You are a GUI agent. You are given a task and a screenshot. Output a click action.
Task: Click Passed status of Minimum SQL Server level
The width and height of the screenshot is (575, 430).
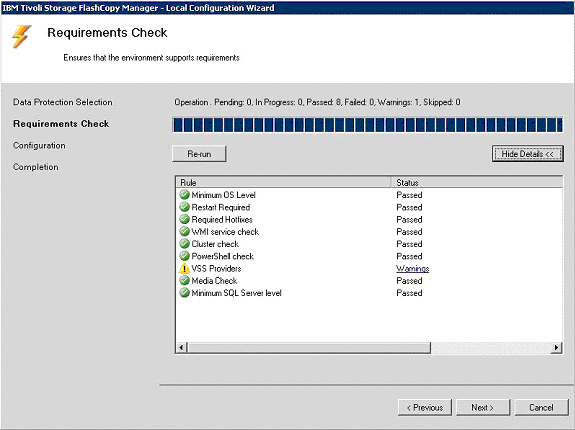click(x=409, y=293)
